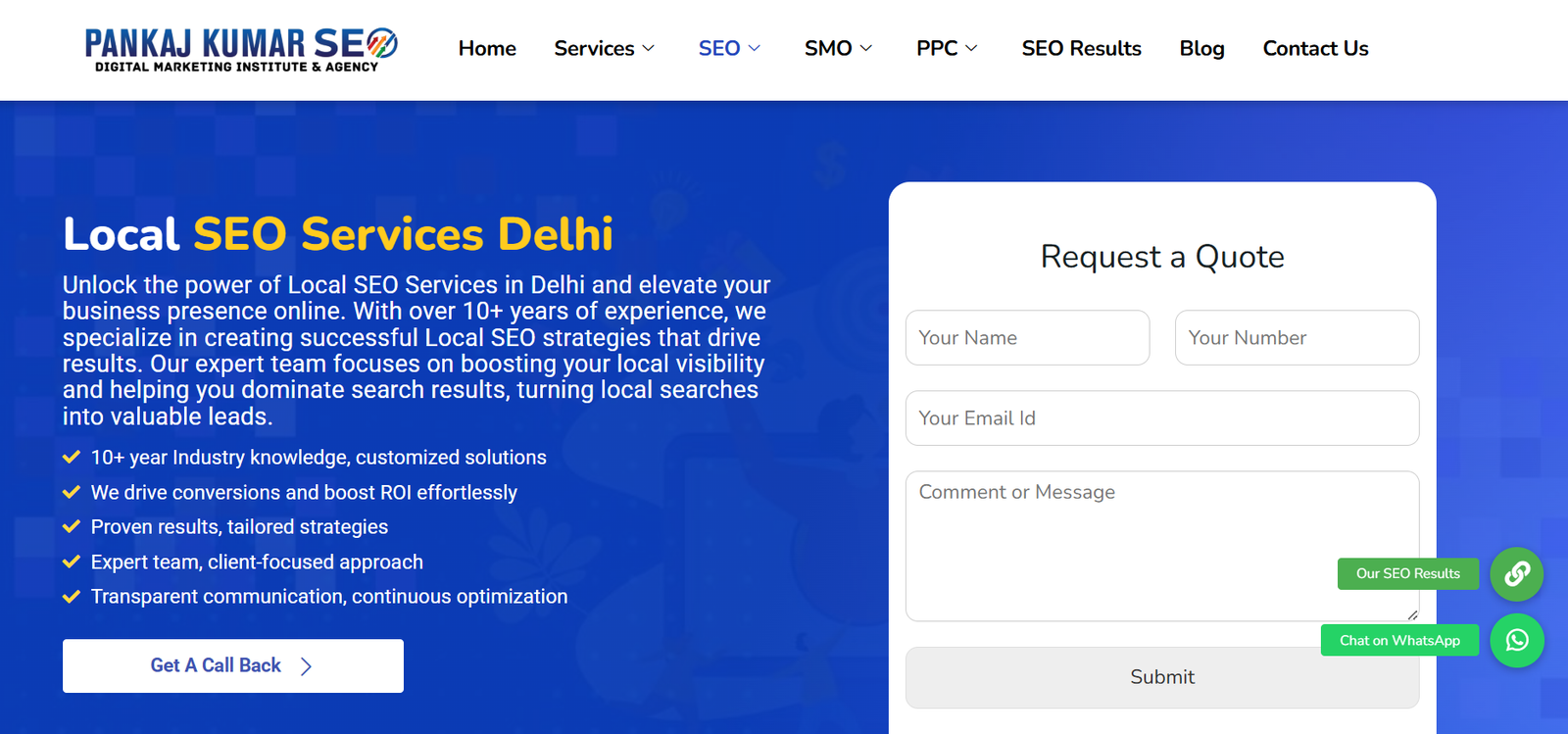Focus the Your Name input field
This screenshot has width=1568, height=734.
(1027, 338)
